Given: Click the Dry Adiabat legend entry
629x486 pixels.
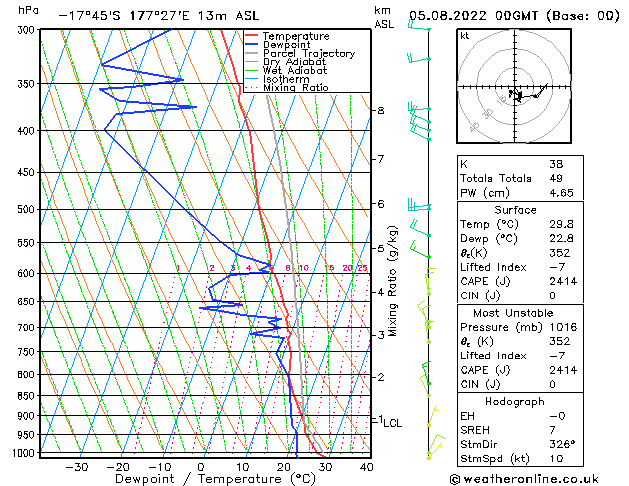Looking at the screenshot, I should pos(294,62).
